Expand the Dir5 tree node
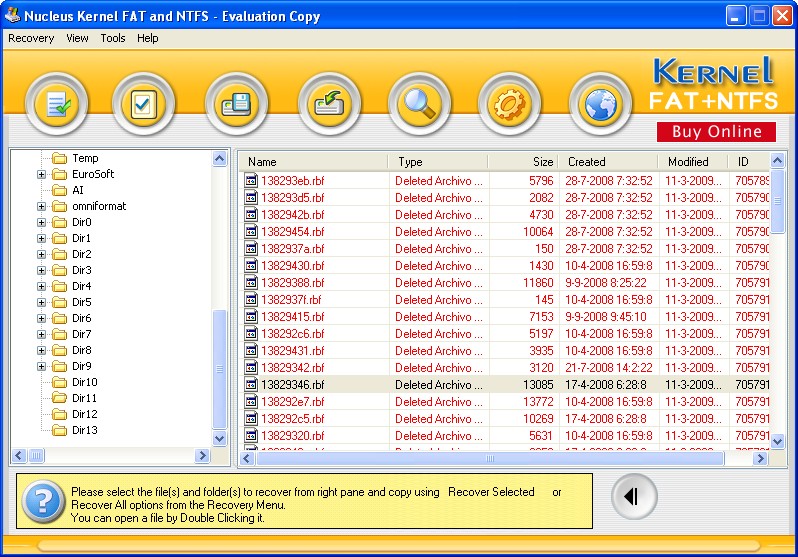 coord(41,302)
